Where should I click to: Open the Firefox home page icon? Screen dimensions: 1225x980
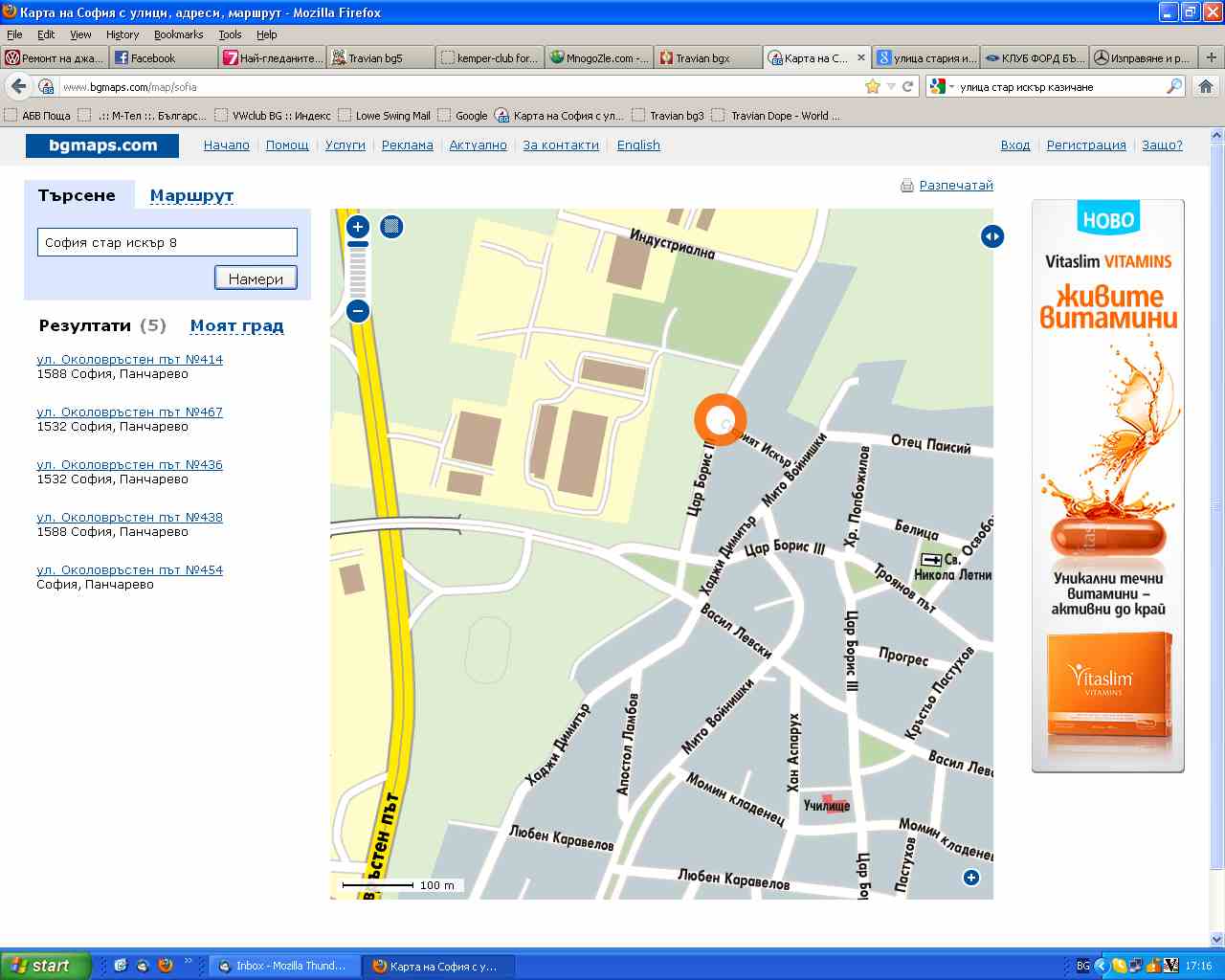tap(1205, 86)
